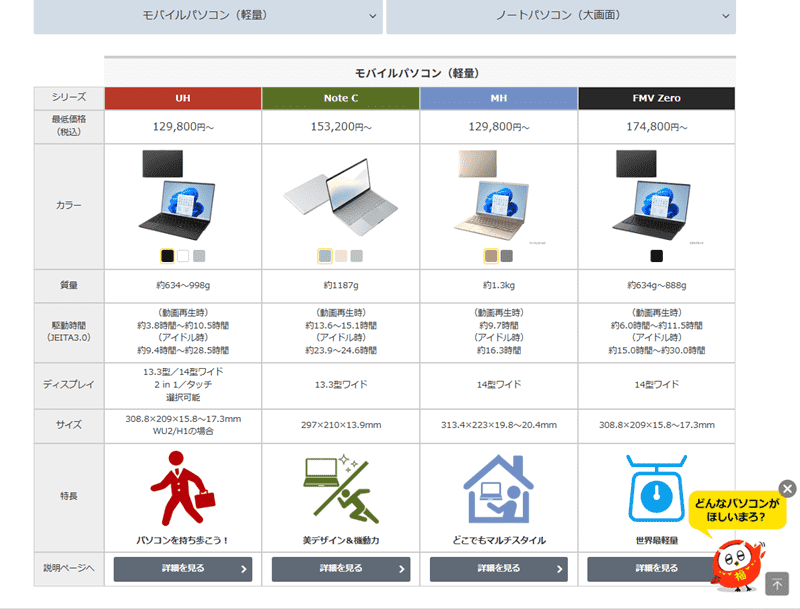Viewport: 800px width, 610px height.
Task: Open 詳細を見る for the FMV Zero series
Action: pyautogui.click(x=657, y=569)
